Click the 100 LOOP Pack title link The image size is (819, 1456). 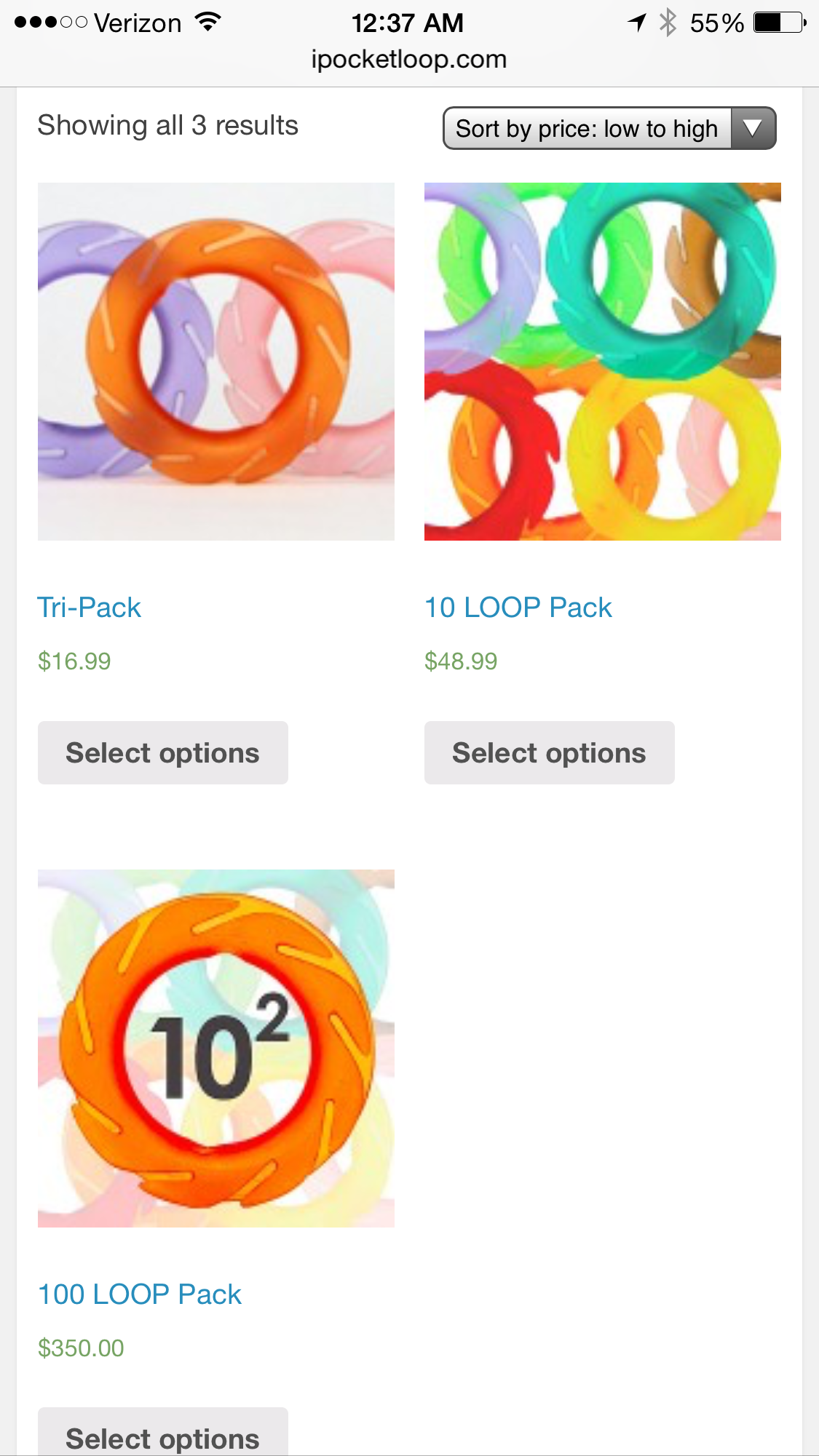(x=140, y=1294)
